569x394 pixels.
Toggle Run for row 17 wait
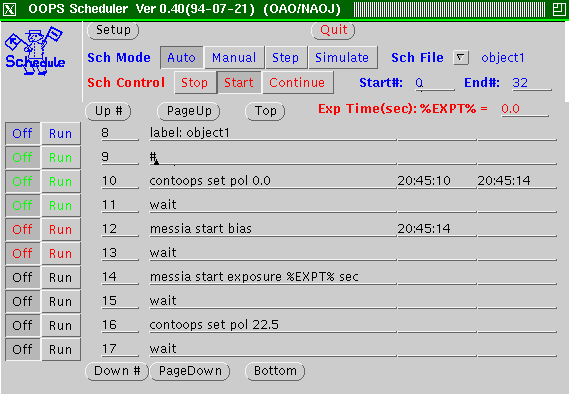click(x=61, y=349)
